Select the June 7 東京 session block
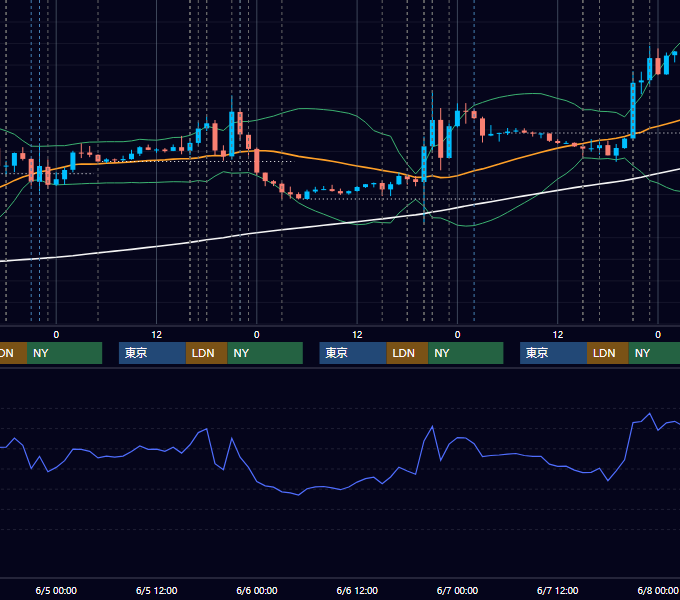Screen dimensions: 680x600 [553, 353]
